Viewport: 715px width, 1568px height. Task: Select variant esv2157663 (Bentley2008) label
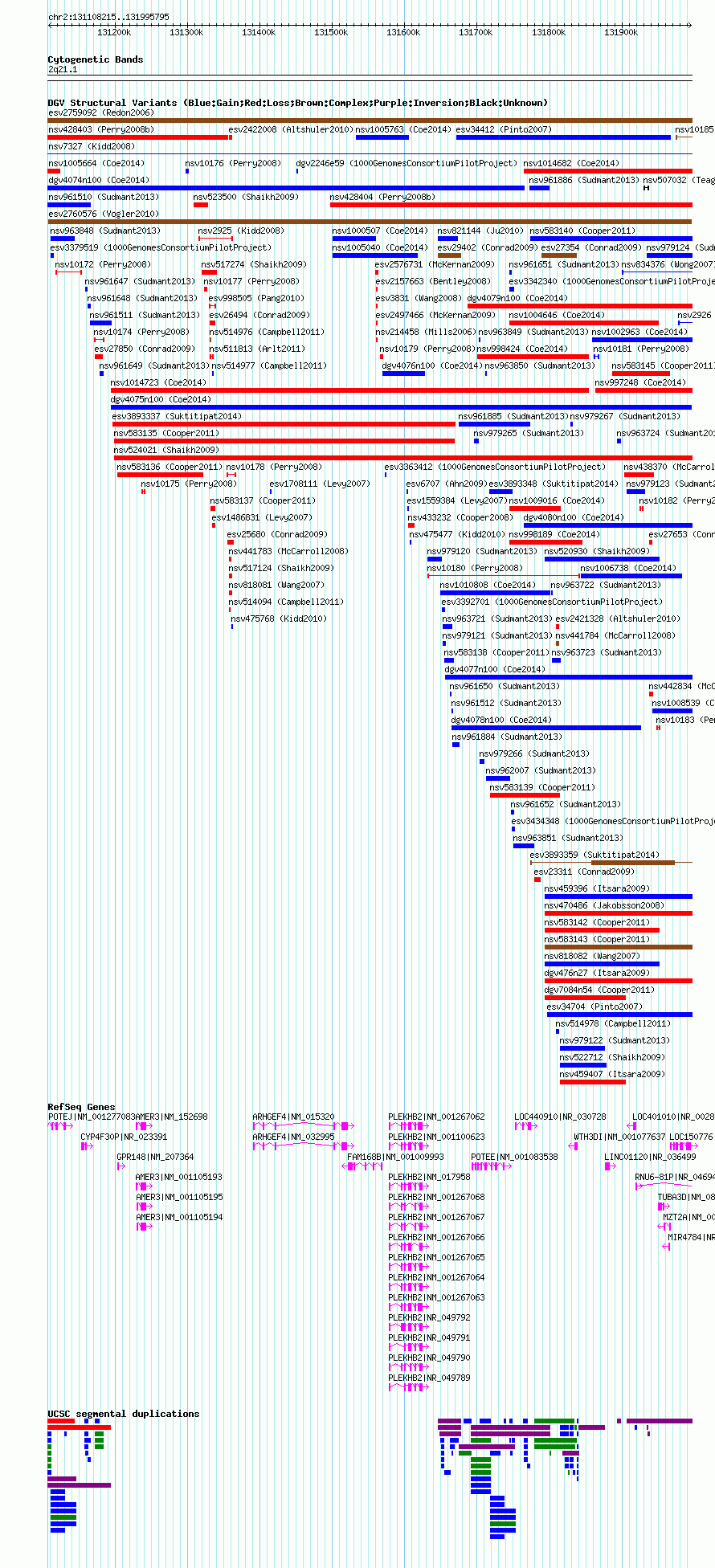[432, 281]
